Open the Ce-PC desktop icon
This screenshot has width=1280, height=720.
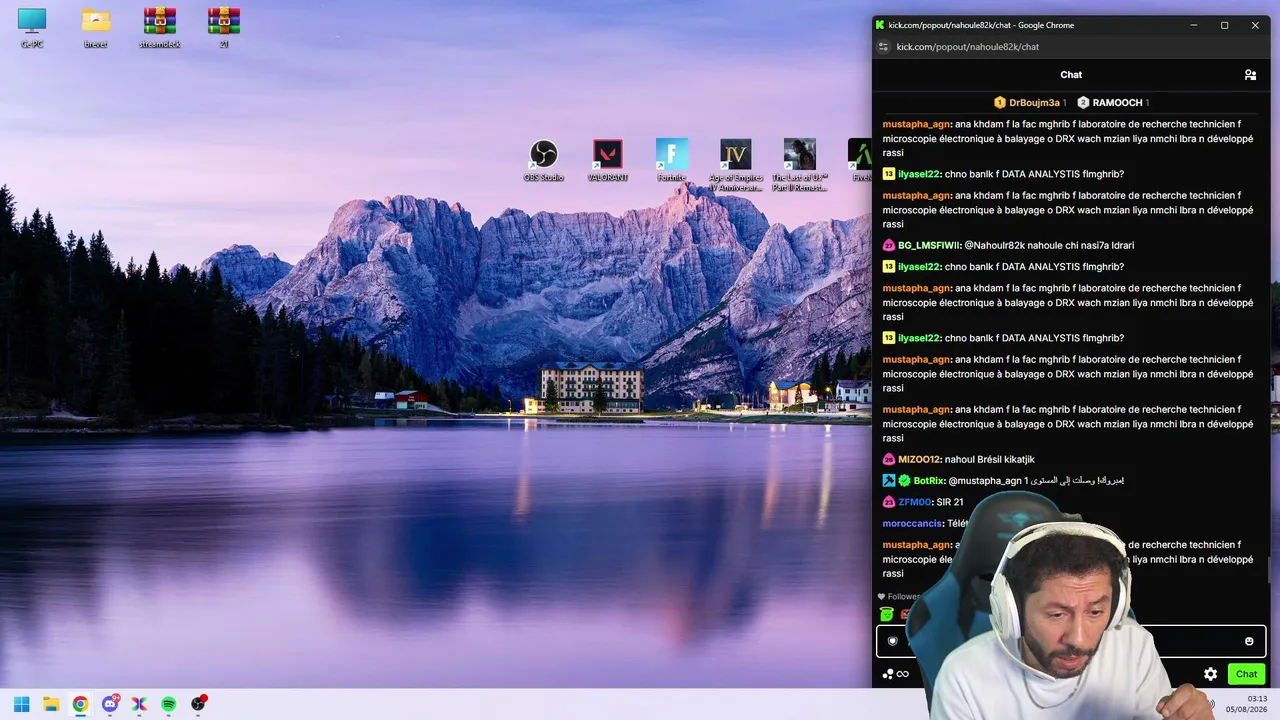pyautogui.click(x=32, y=28)
